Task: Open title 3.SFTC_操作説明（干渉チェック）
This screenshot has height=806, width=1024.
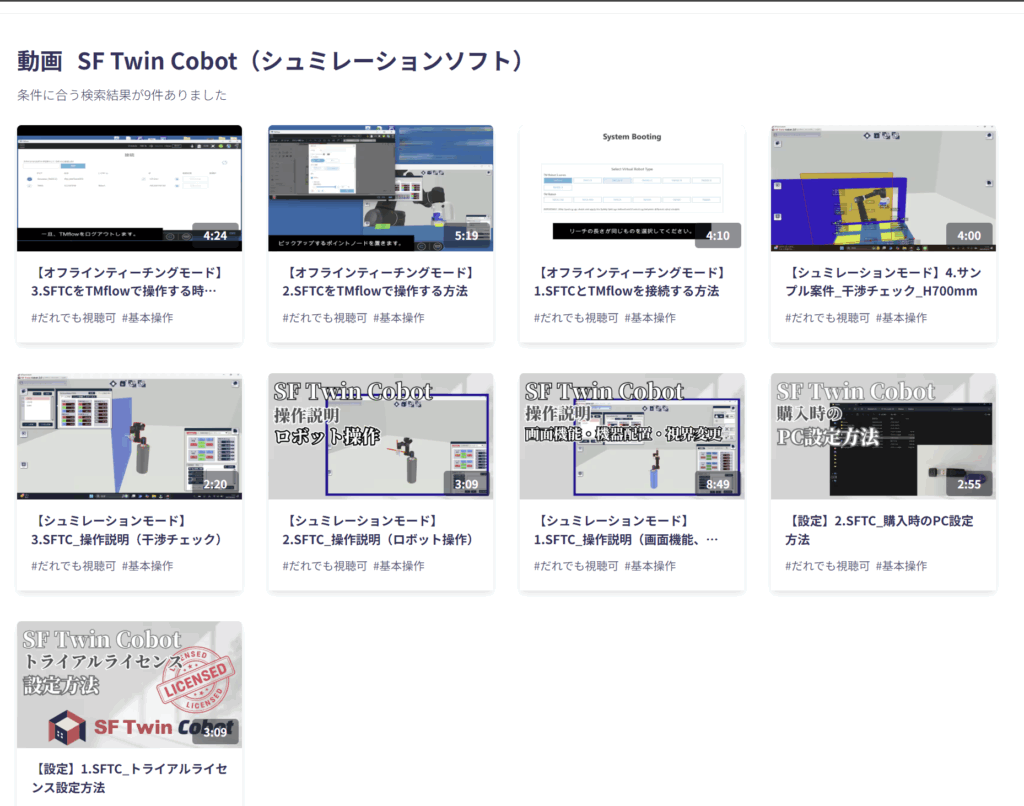Action: coord(128,530)
